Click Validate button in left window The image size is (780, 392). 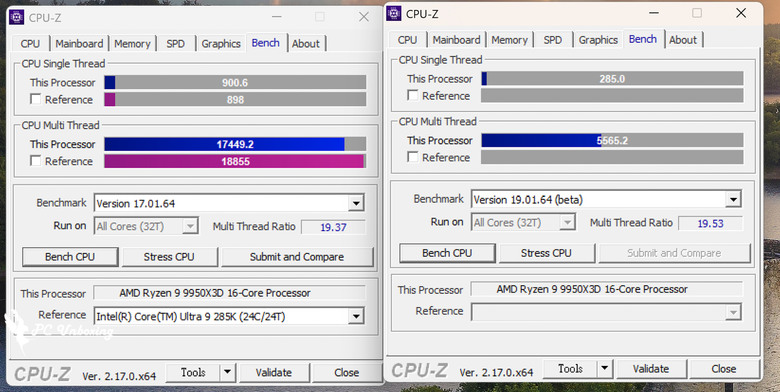coord(274,372)
